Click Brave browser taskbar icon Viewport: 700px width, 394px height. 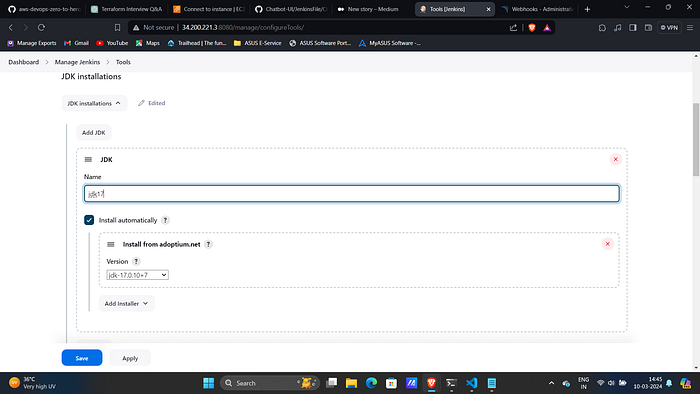coord(431,383)
